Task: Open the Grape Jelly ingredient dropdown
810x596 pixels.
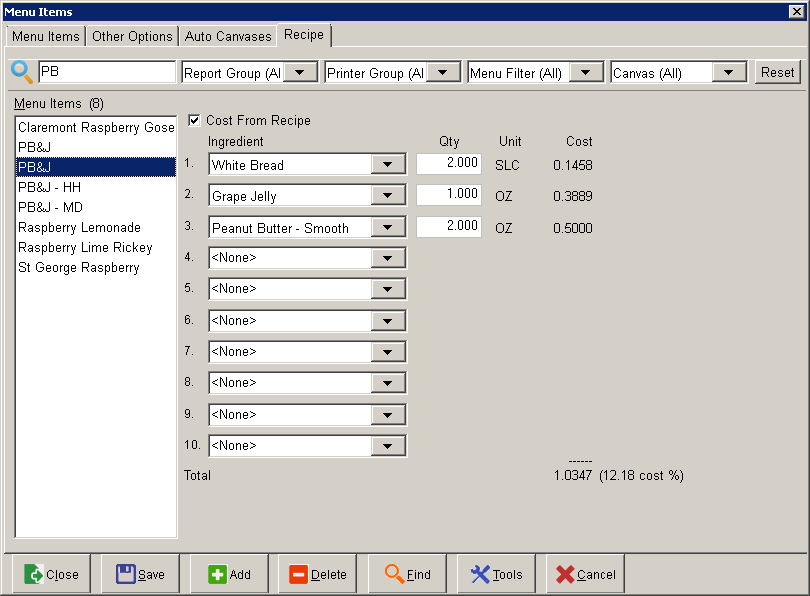Action: (387, 196)
